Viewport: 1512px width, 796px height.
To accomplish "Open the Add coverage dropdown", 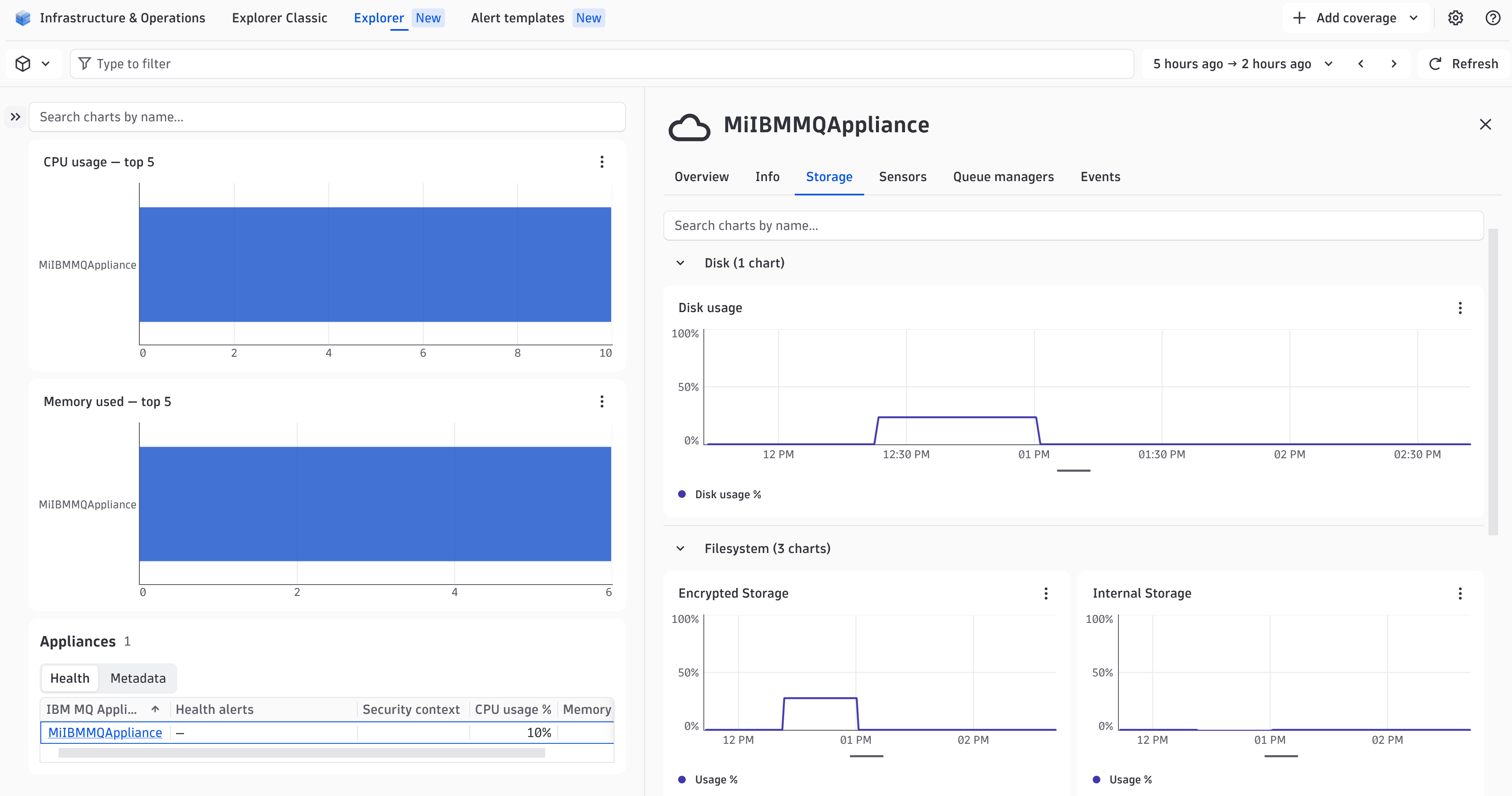I will (x=1355, y=18).
